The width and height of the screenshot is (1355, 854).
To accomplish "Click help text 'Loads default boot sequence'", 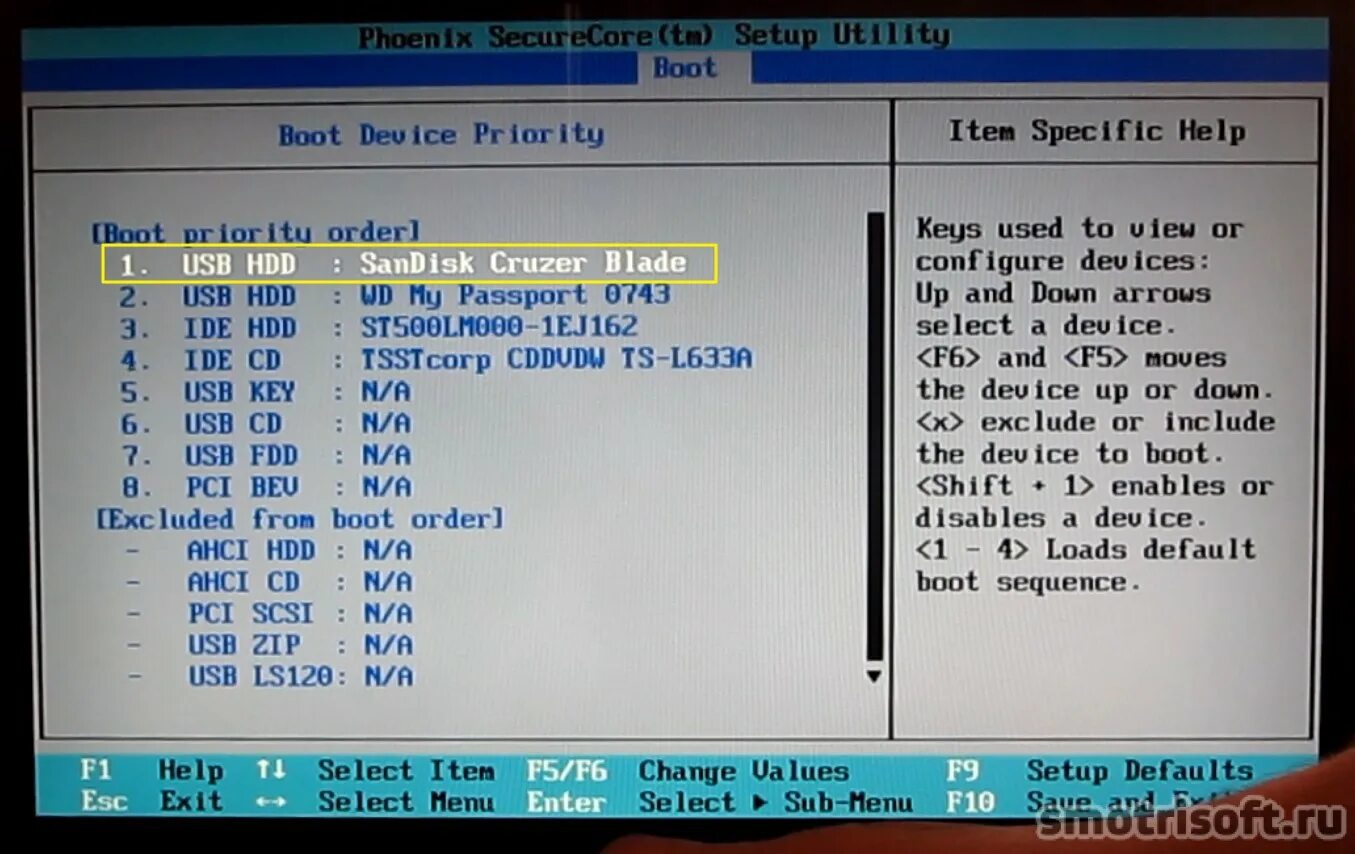I will click(x=1086, y=566).
